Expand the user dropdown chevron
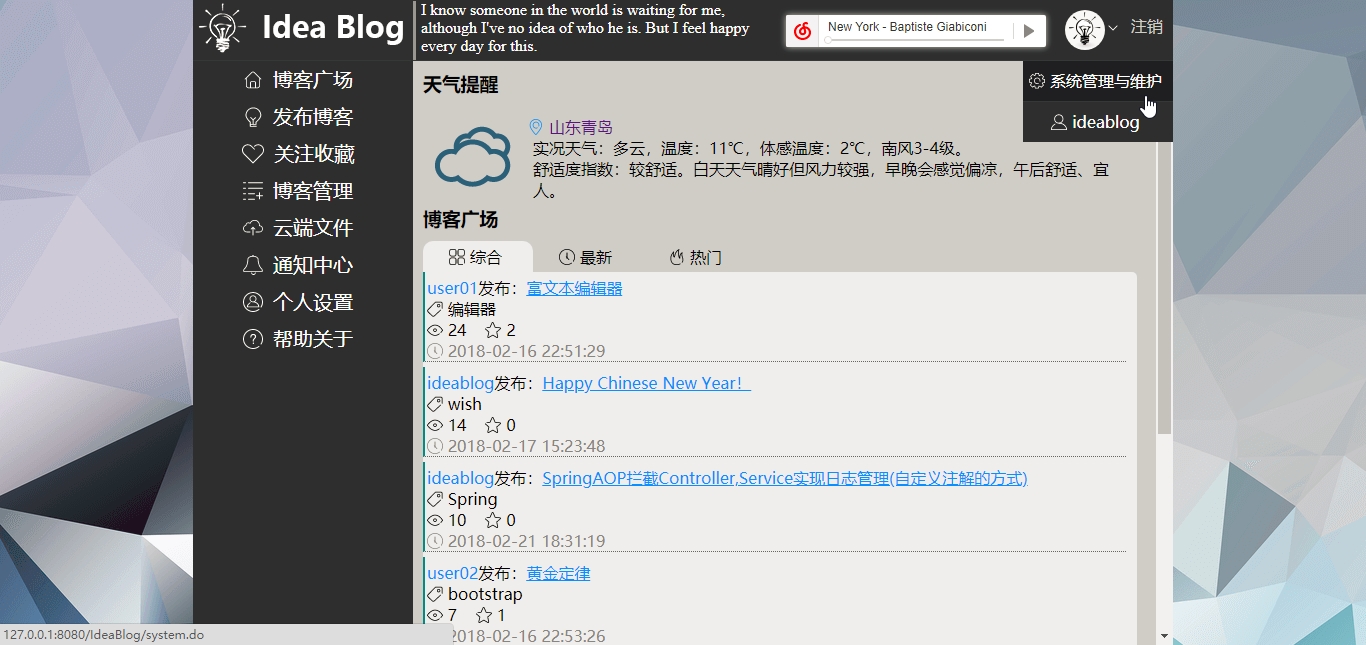Screen dimensions: 1366x645 pyautogui.click(x=1113, y=29)
